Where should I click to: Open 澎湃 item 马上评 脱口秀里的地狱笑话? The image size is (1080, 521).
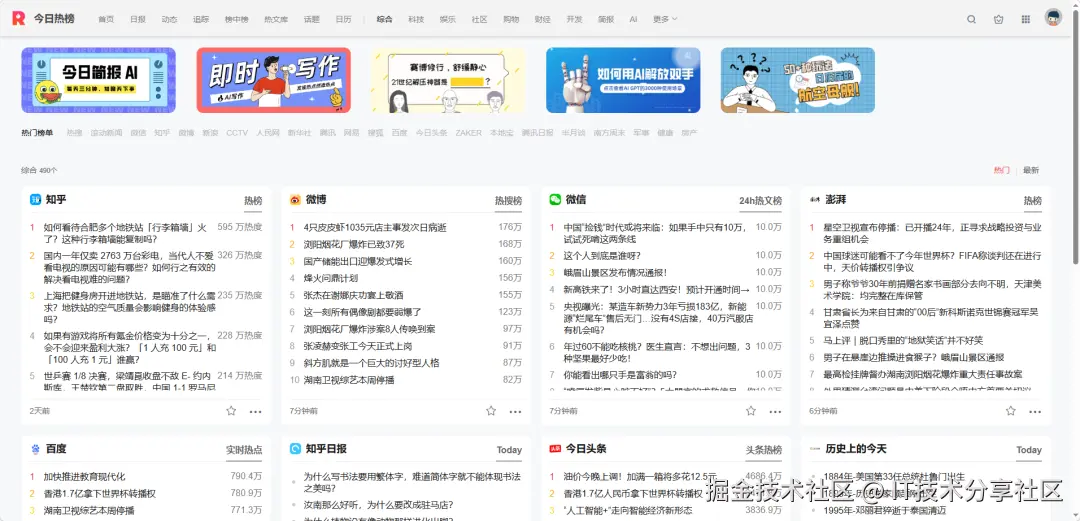click(903, 340)
